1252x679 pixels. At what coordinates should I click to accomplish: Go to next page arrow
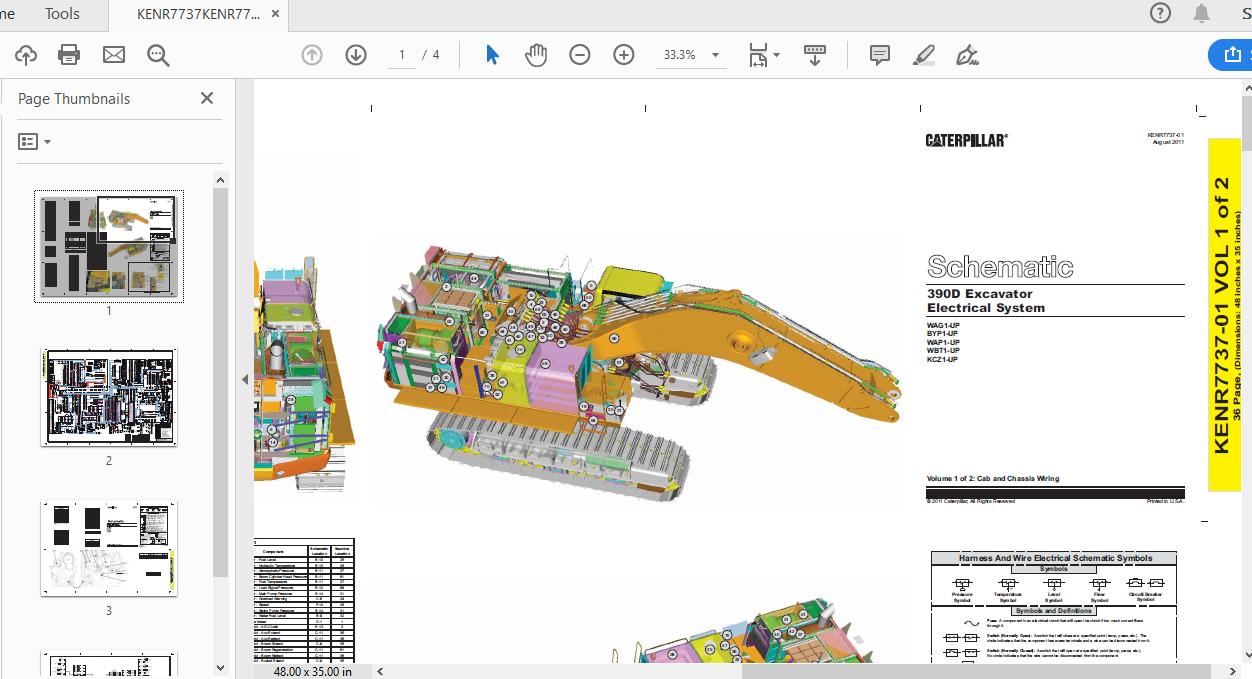(x=356, y=55)
